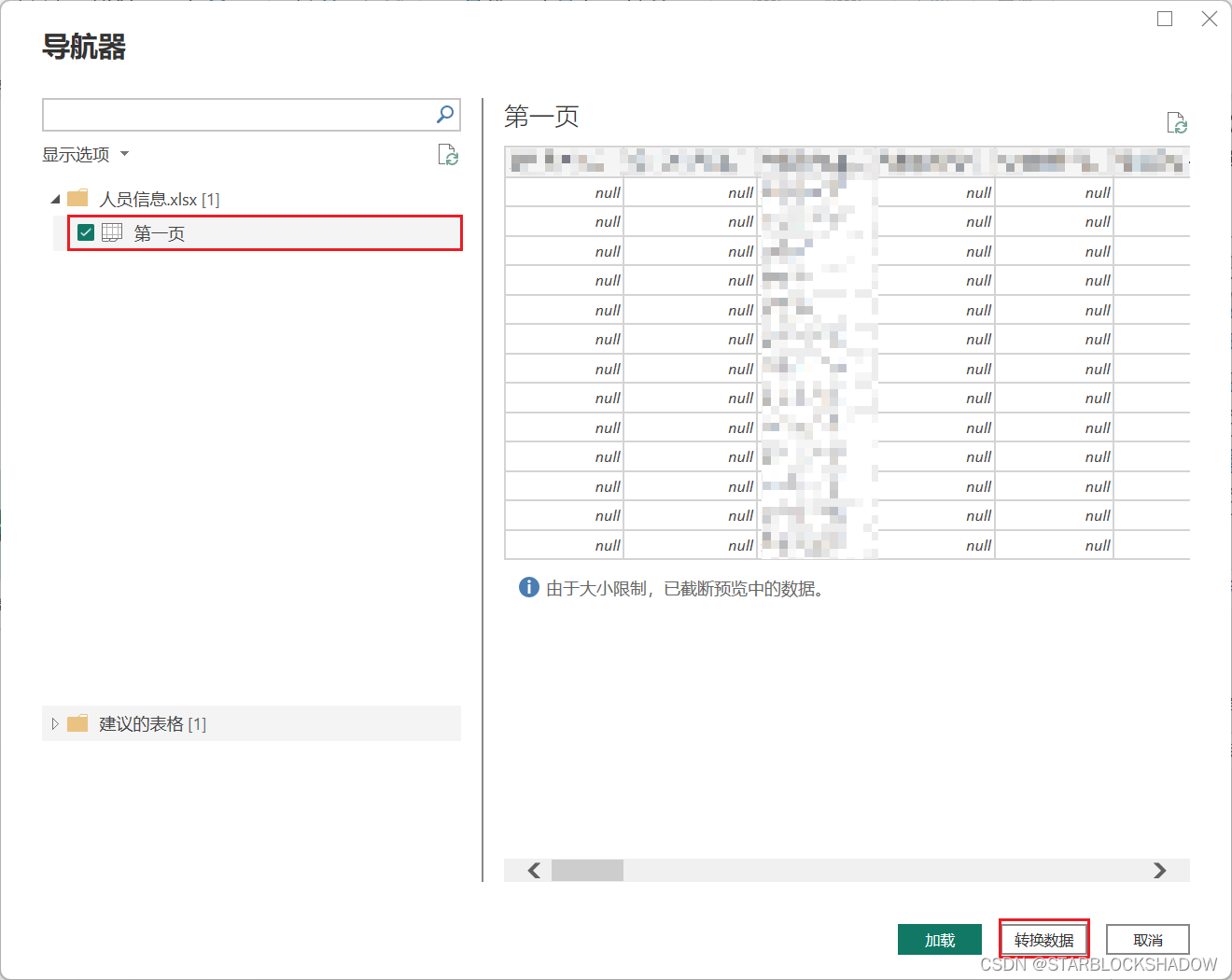
Task: Close the 导航器 dialog
Action: (1210, 19)
